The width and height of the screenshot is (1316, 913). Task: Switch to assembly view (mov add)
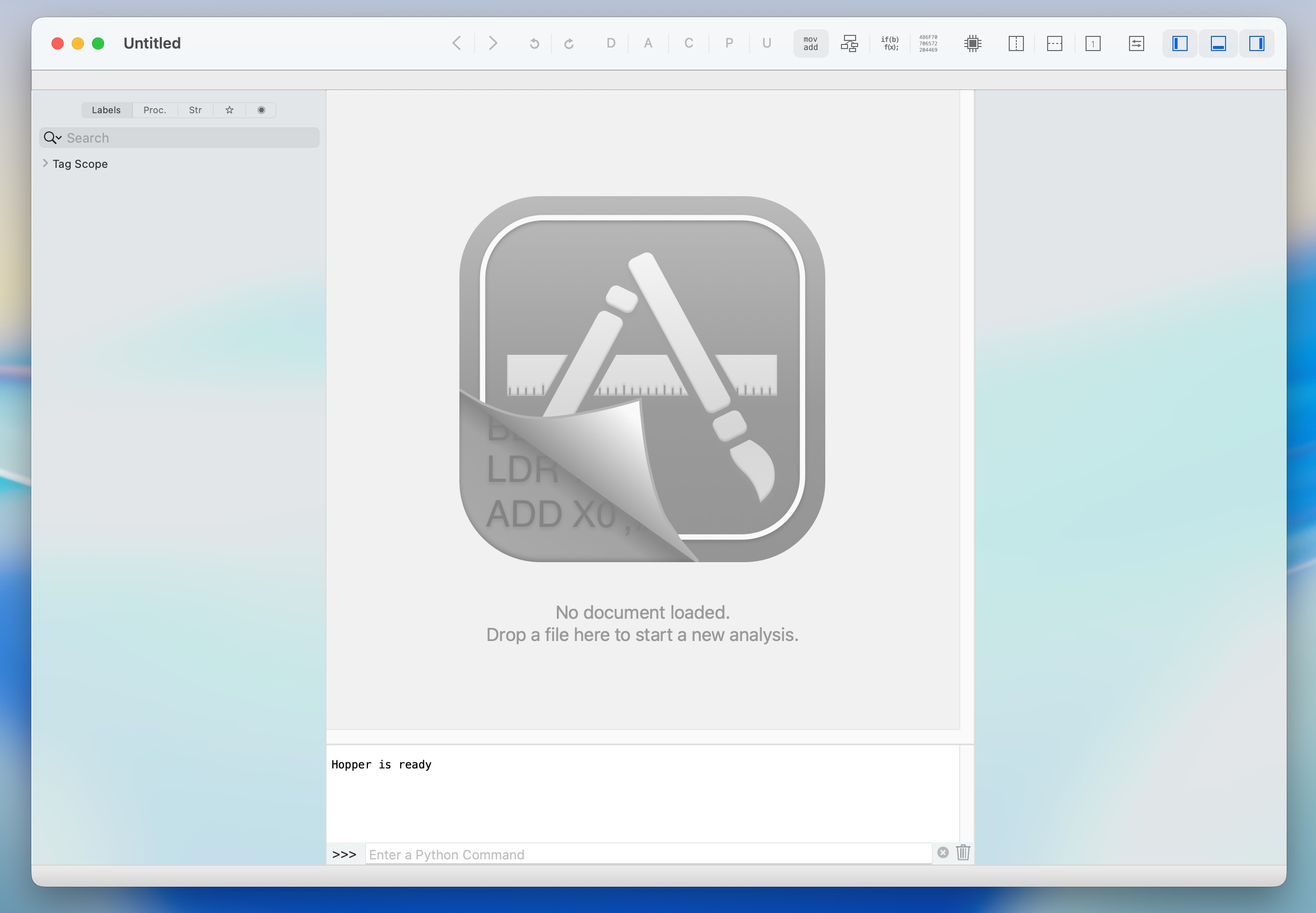[811, 43]
